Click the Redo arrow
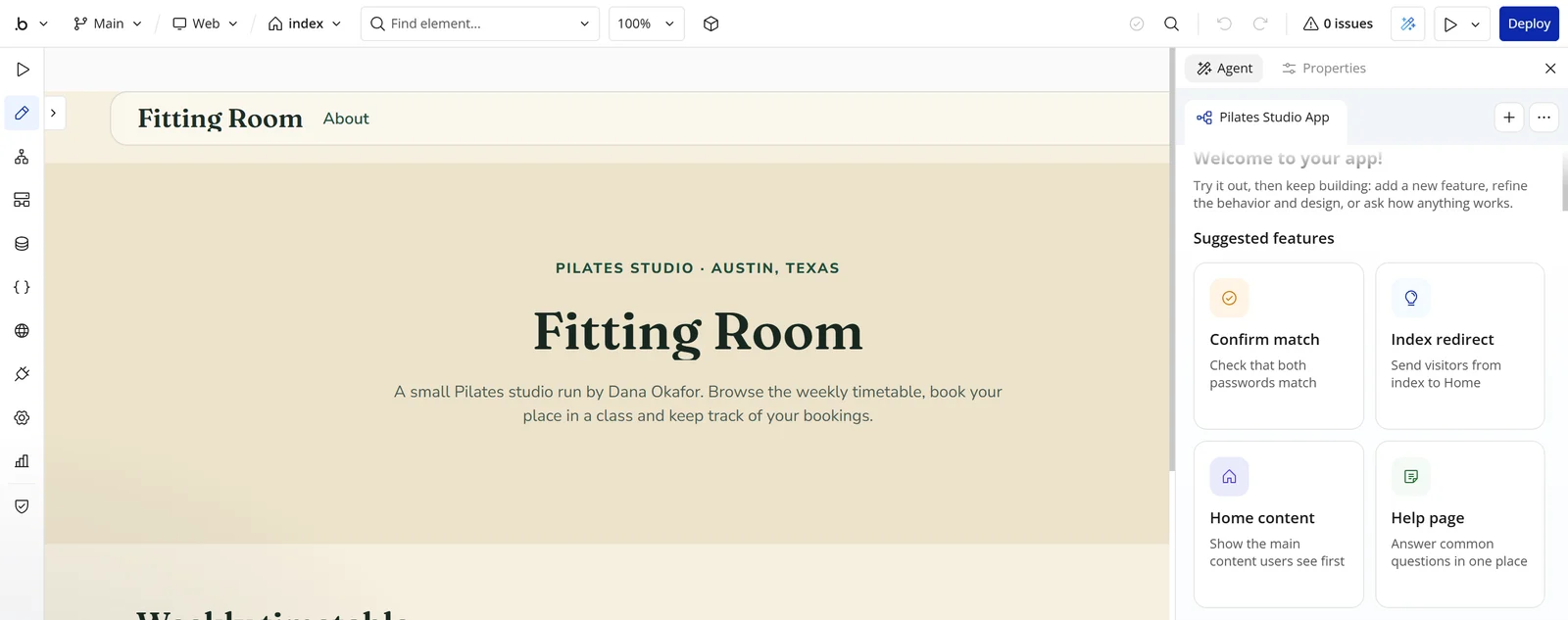The height and width of the screenshot is (620, 1568). pos(1260,24)
